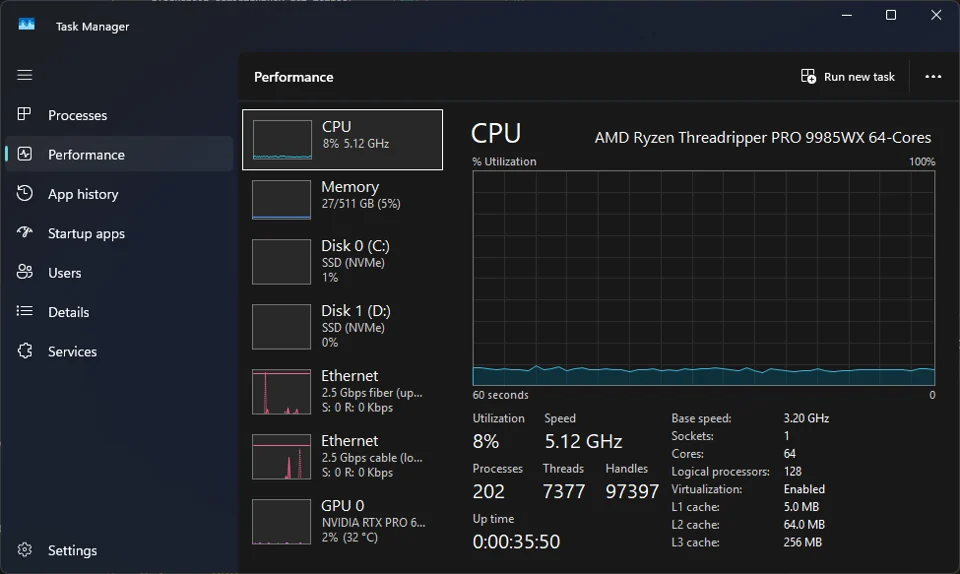Click the Disk 0 (C:) label
This screenshot has height=574, width=960.
356,245
